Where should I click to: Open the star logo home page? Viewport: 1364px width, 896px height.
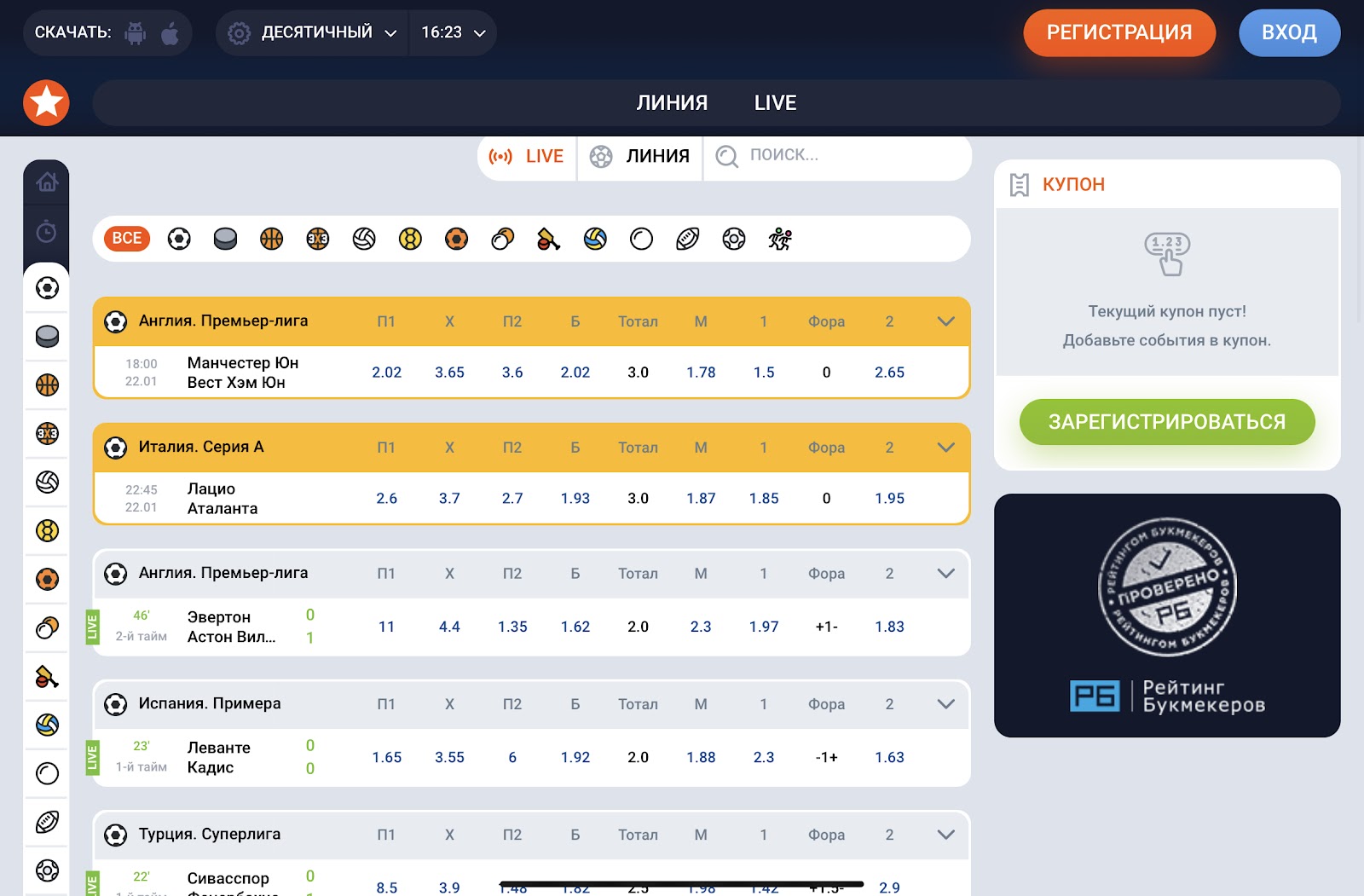pyautogui.click(x=46, y=103)
